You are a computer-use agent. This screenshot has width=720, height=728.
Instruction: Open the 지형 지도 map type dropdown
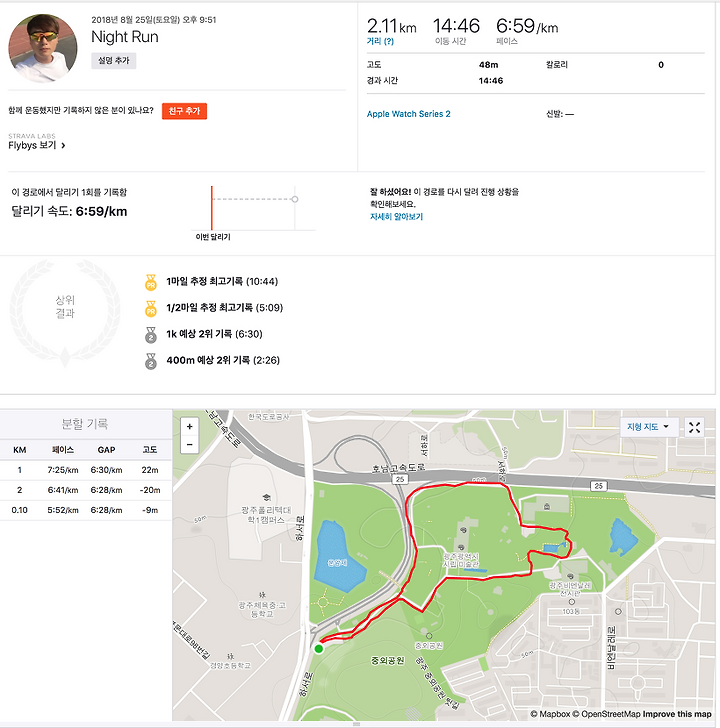pyautogui.click(x=649, y=427)
